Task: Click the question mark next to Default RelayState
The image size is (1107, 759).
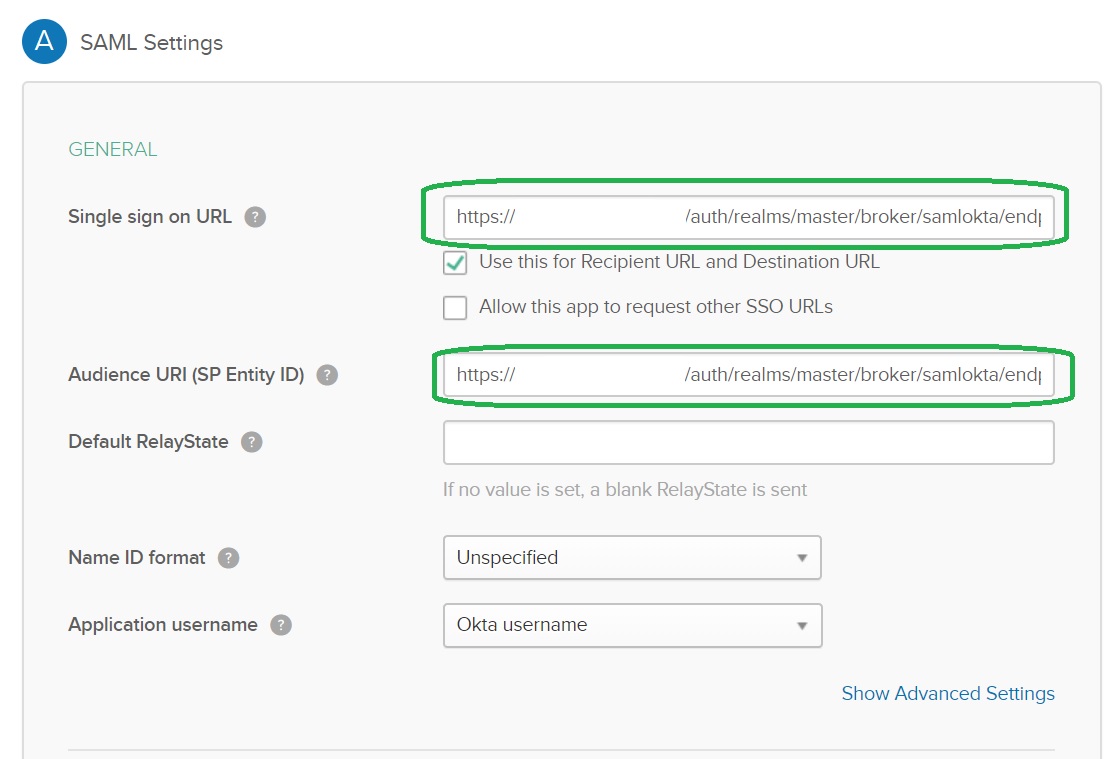Action: point(252,442)
